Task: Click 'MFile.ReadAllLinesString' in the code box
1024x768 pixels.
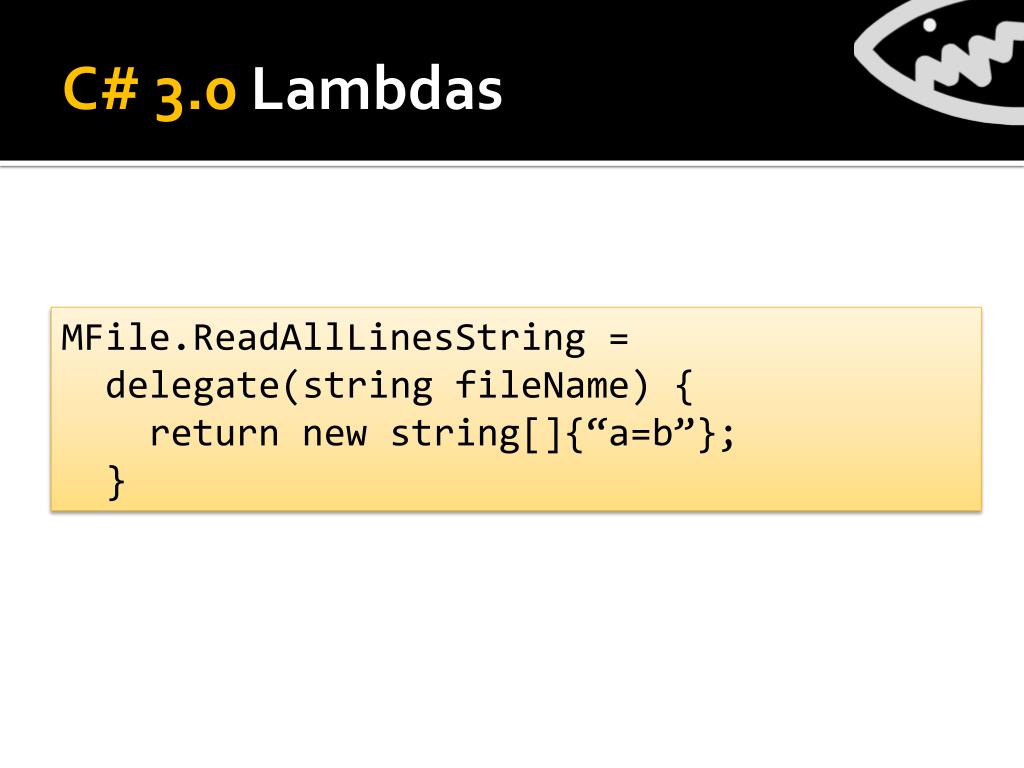Action: point(323,338)
